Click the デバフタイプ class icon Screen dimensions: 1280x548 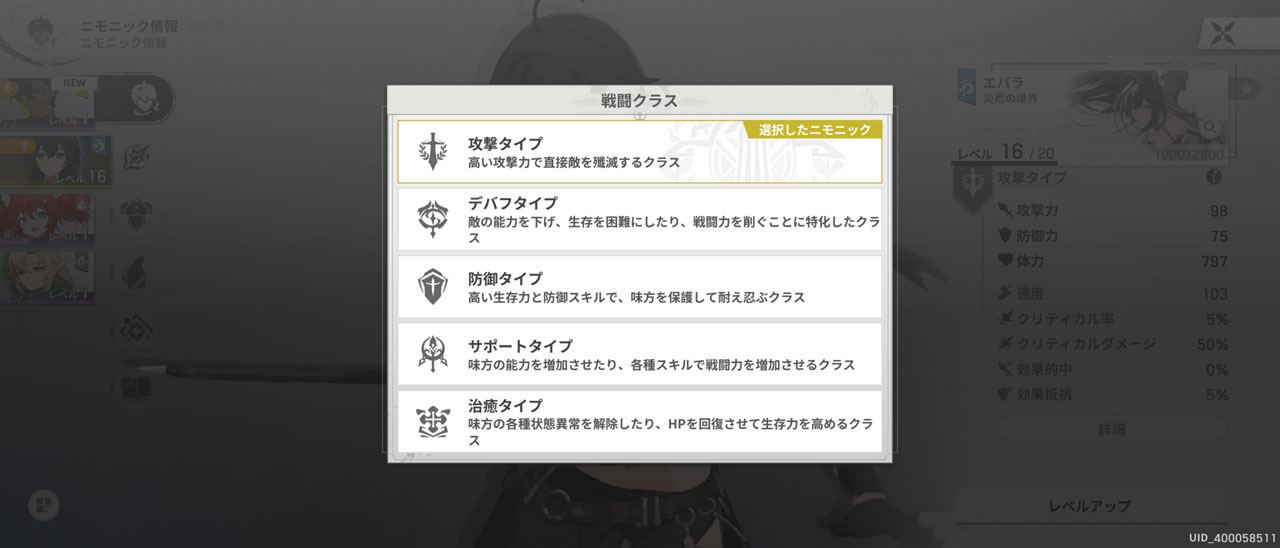(x=433, y=219)
